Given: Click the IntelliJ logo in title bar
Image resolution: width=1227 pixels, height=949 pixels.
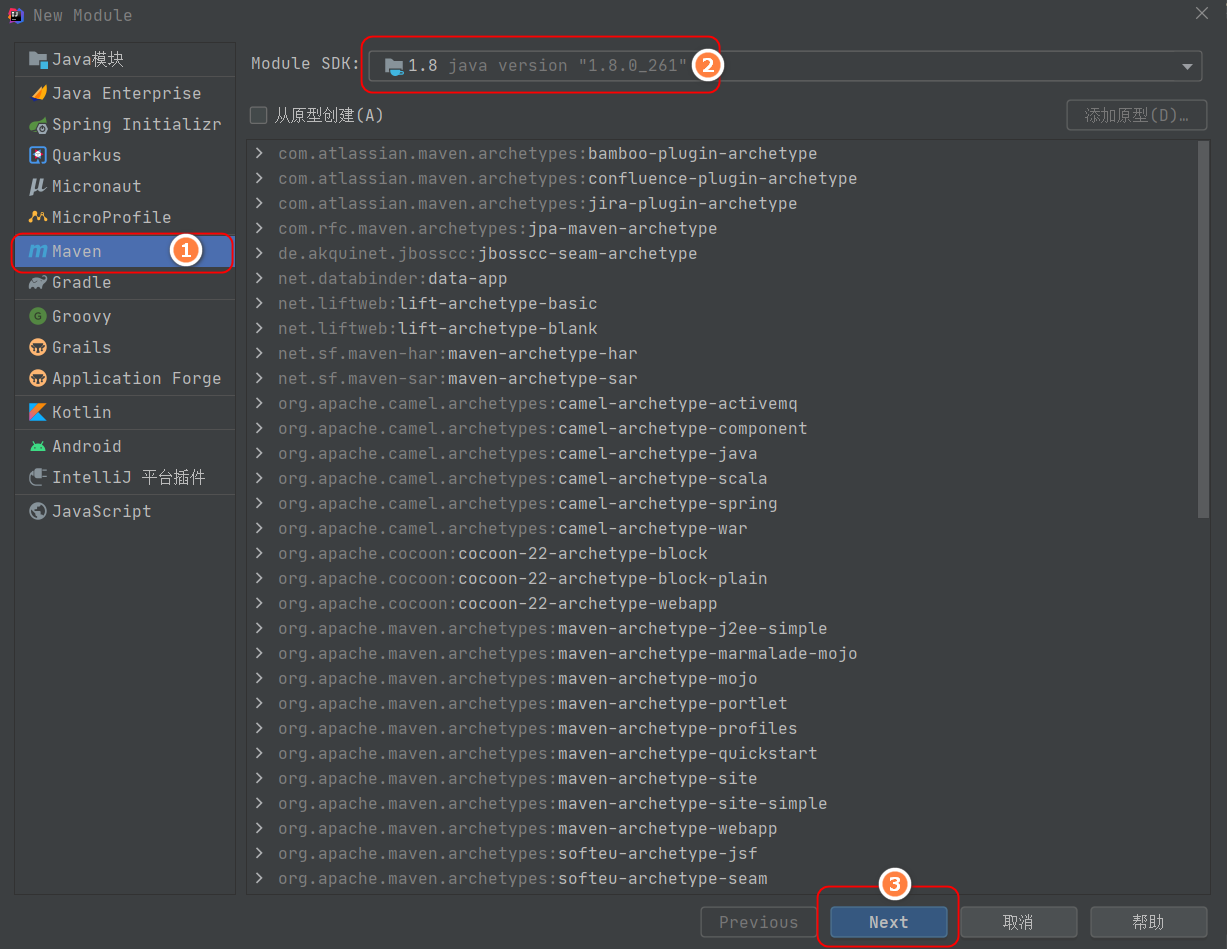Looking at the screenshot, I should coord(15,14).
